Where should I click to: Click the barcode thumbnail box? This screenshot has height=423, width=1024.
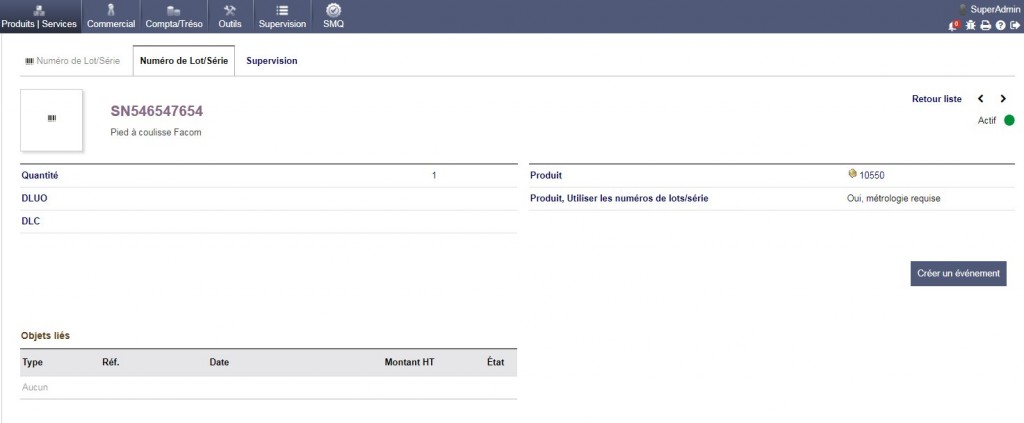[52, 120]
